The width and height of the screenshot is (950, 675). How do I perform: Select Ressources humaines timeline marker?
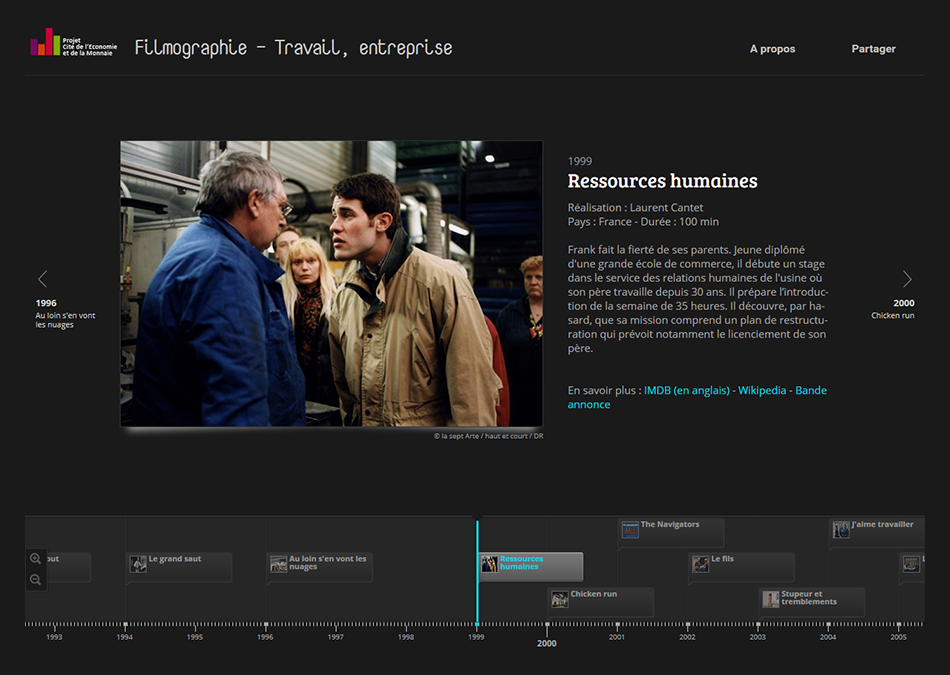click(530, 567)
